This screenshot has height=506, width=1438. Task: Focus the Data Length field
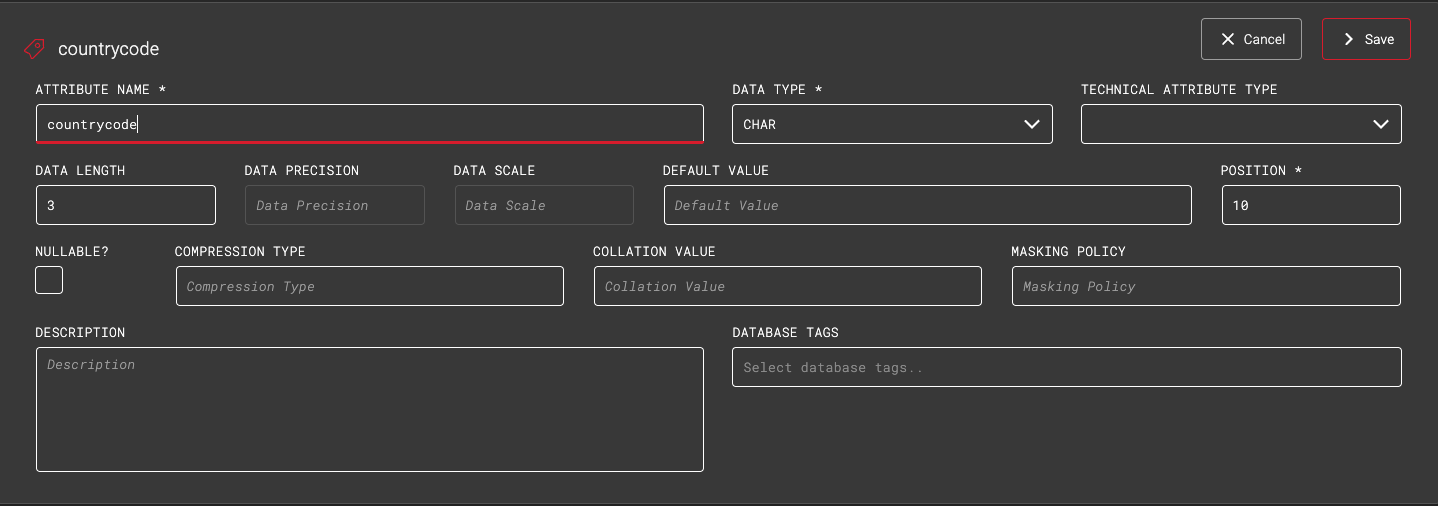coord(125,205)
